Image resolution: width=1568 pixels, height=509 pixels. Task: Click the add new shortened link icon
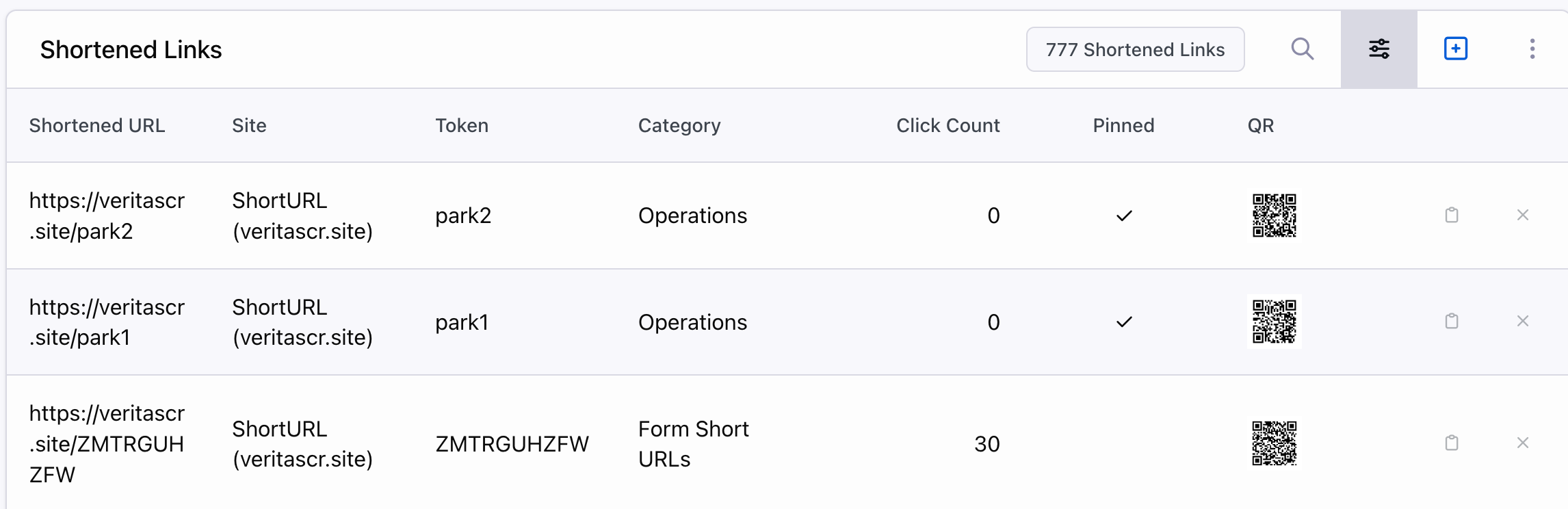click(1455, 49)
